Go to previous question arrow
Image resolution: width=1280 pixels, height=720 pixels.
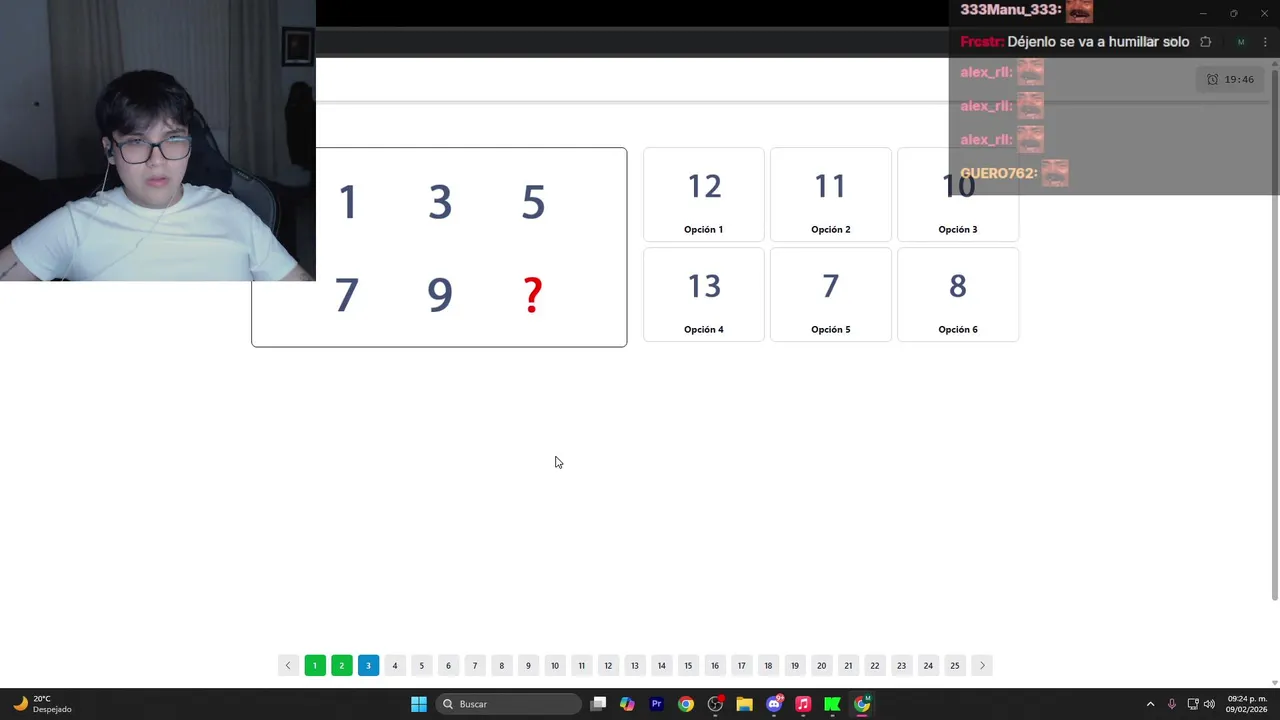click(288, 665)
